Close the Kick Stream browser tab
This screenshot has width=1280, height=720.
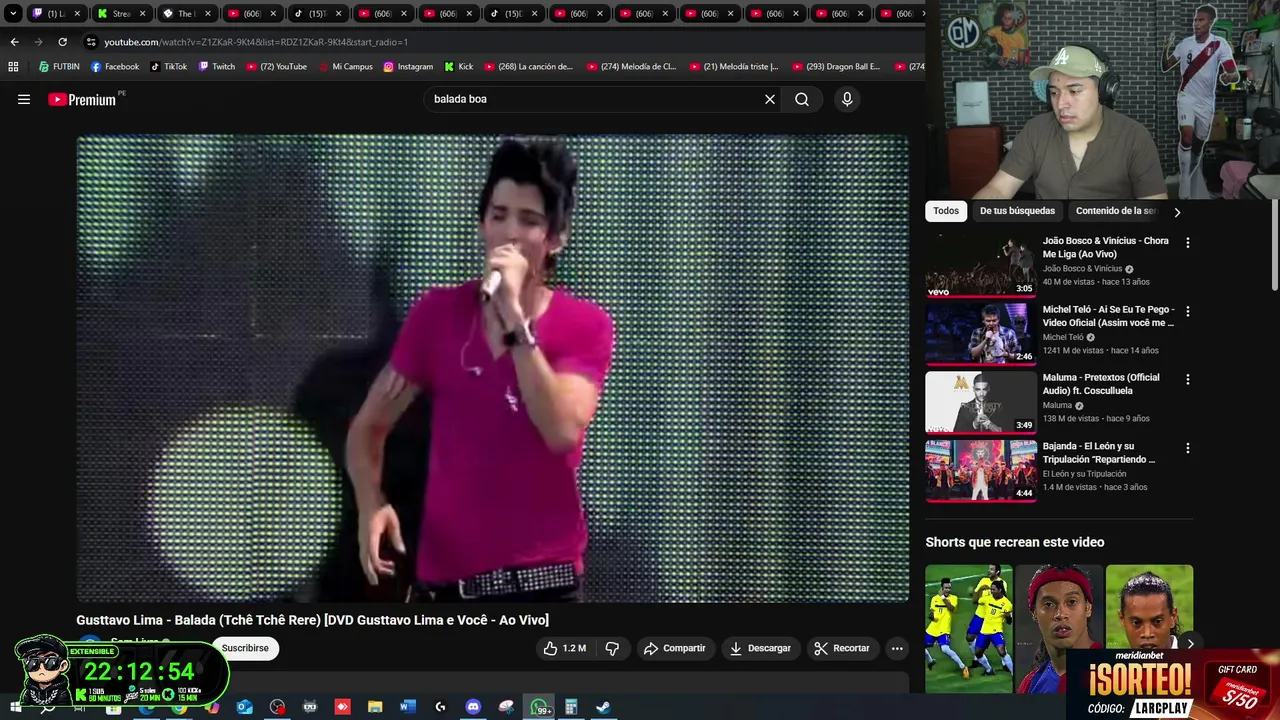click(x=142, y=14)
